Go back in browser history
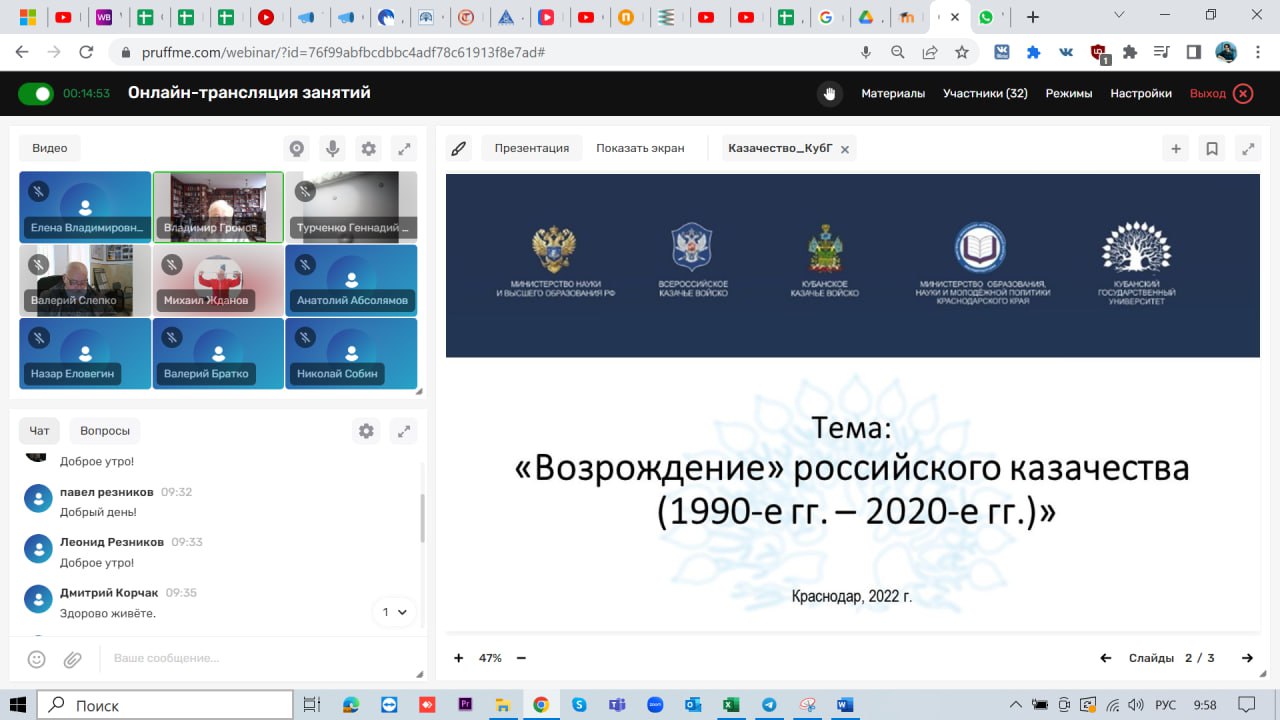The image size is (1280, 720). click(22, 52)
